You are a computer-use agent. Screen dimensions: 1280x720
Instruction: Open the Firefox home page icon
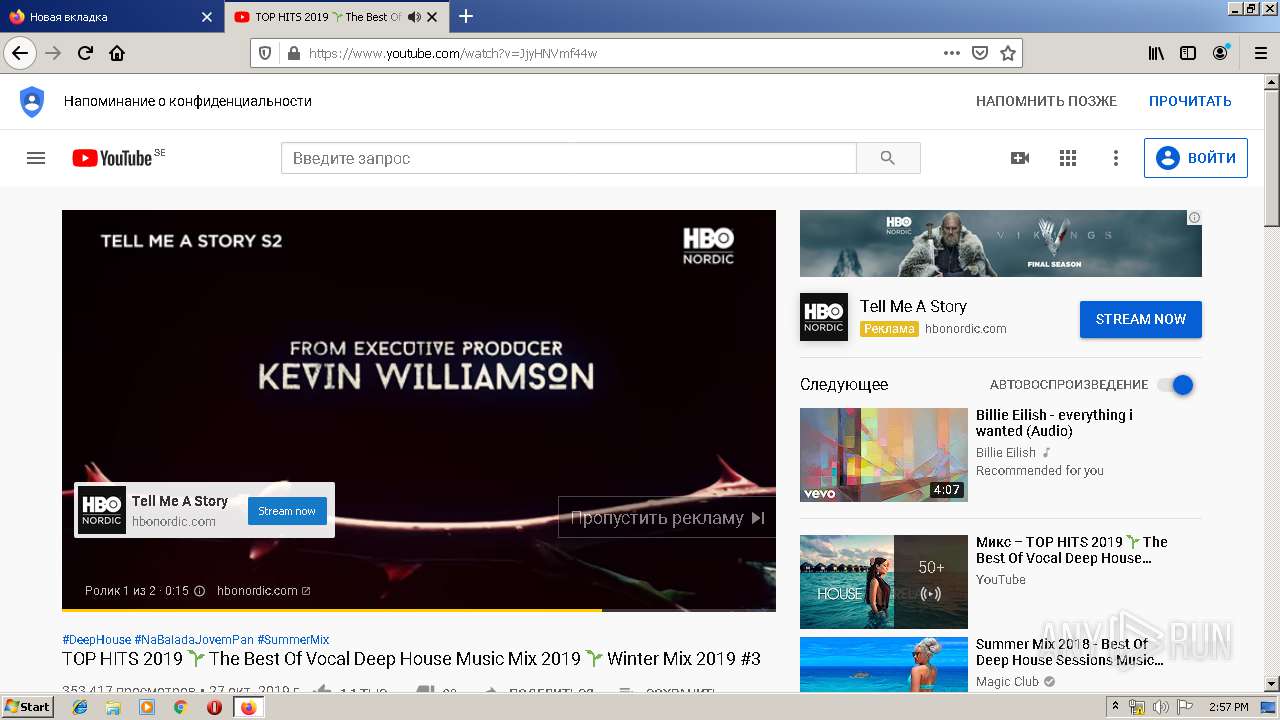click(x=117, y=53)
